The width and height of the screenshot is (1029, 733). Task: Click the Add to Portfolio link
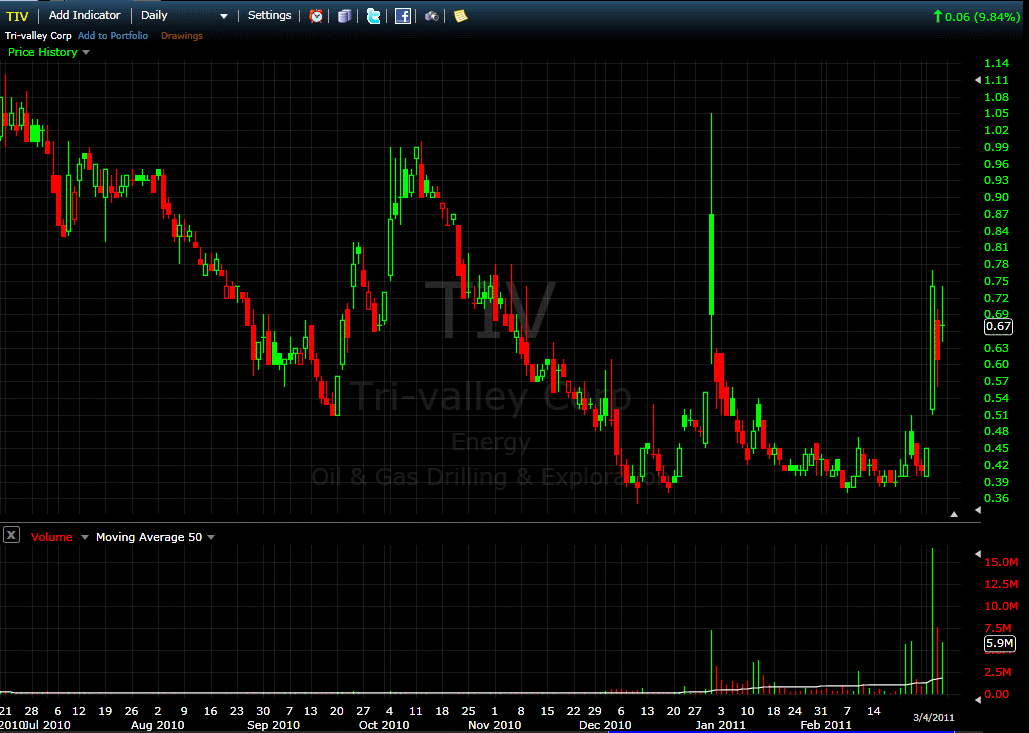[113, 35]
